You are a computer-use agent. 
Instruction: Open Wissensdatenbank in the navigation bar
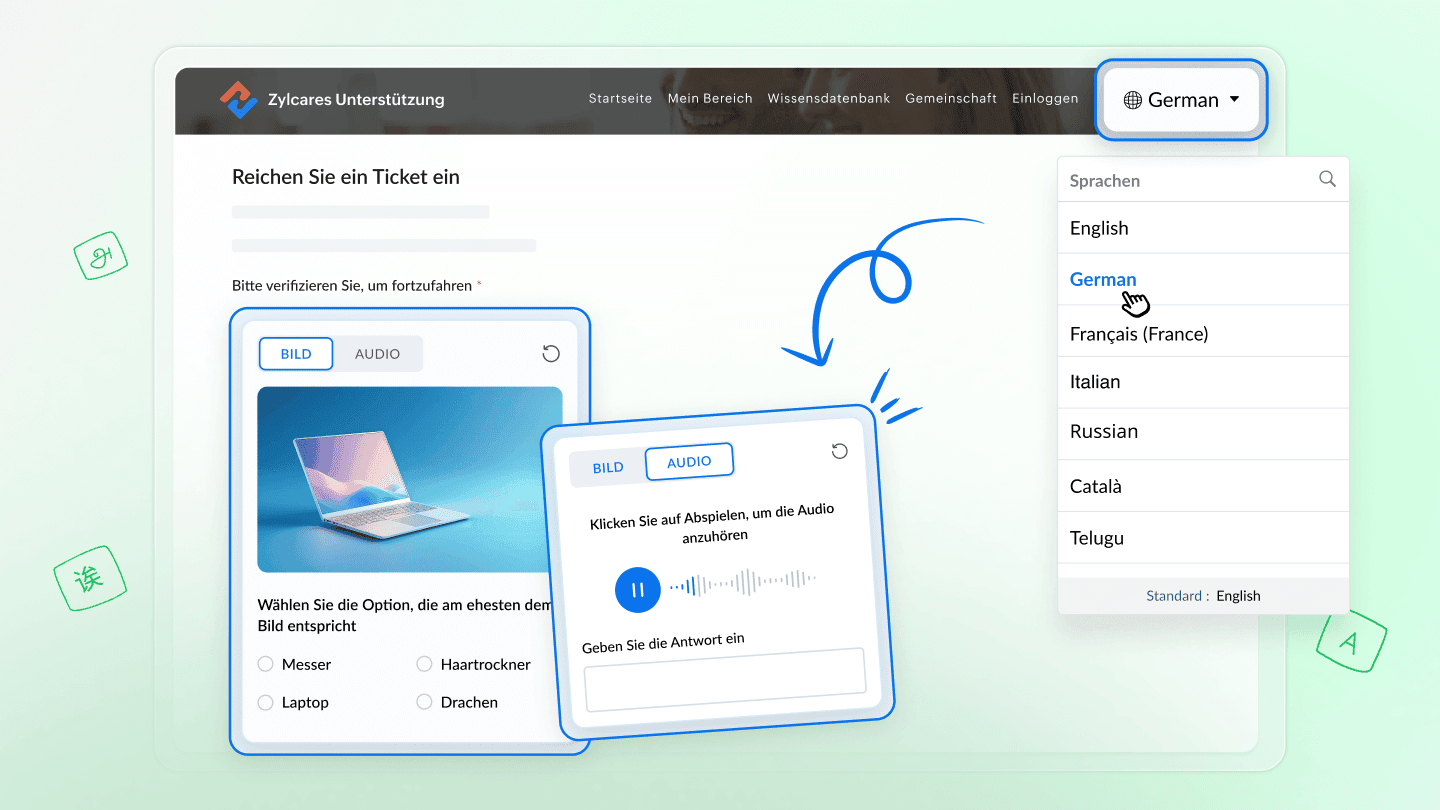tap(828, 98)
